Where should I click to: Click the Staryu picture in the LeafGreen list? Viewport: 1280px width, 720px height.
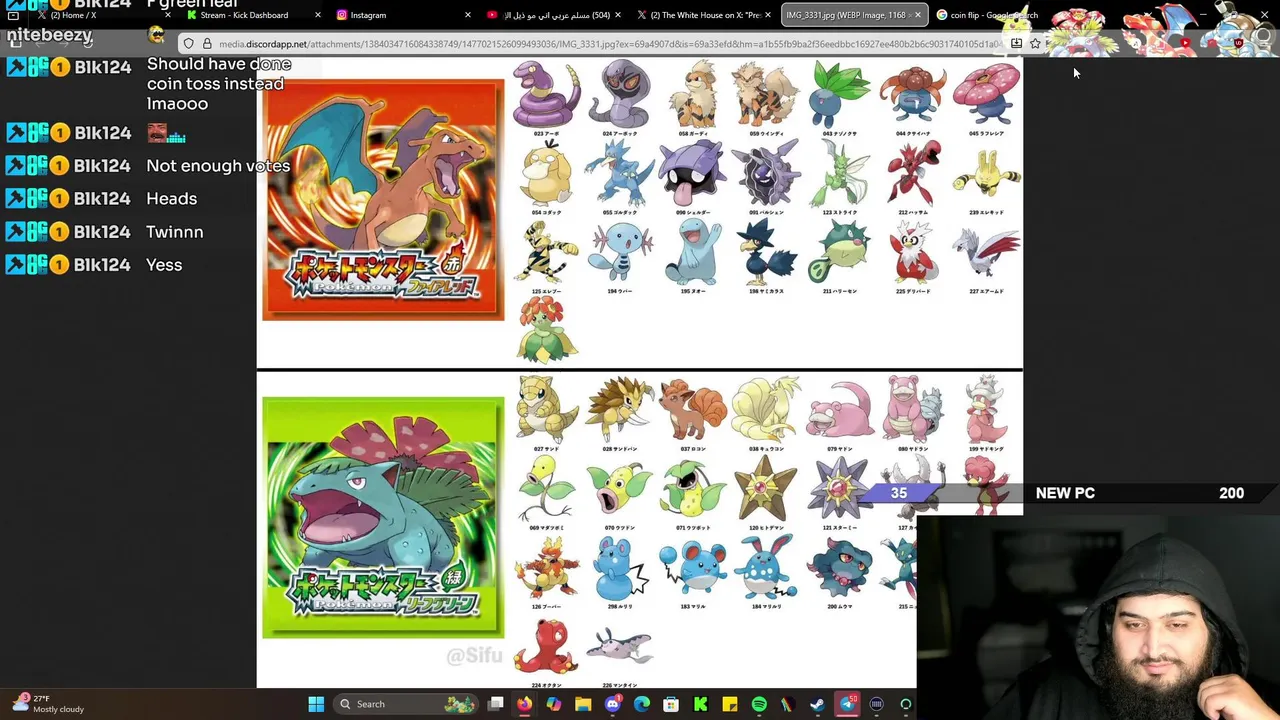pos(766,489)
